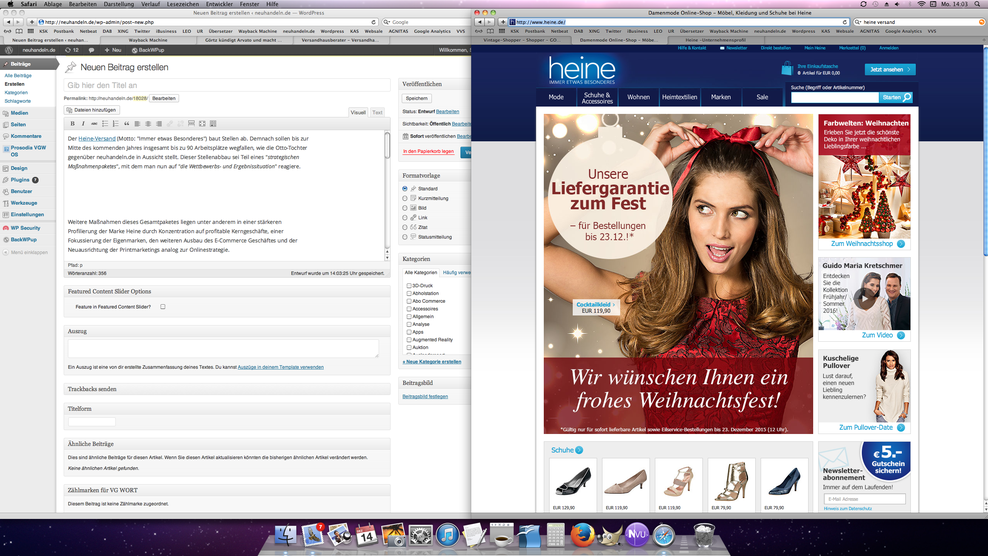Apply bold formatting in WordPress editor
This screenshot has height=556, width=988.
point(72,124)
